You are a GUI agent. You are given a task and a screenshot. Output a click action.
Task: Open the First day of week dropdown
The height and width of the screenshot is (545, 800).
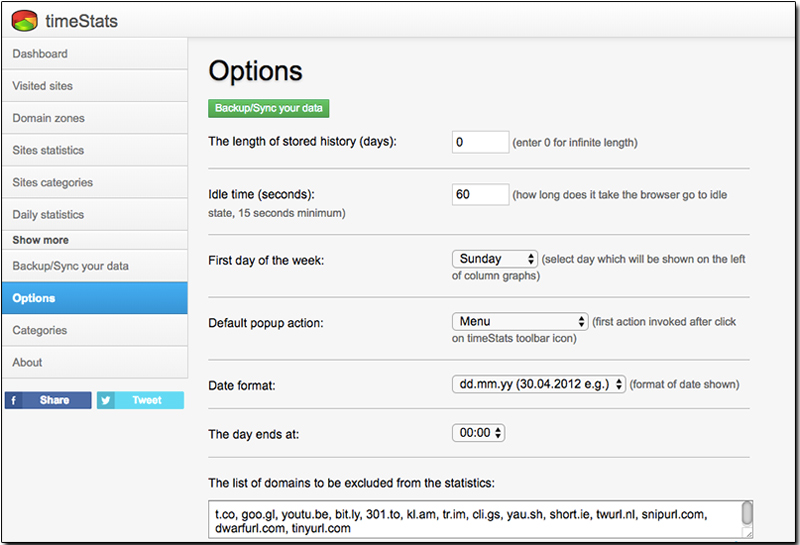[494, 259]
